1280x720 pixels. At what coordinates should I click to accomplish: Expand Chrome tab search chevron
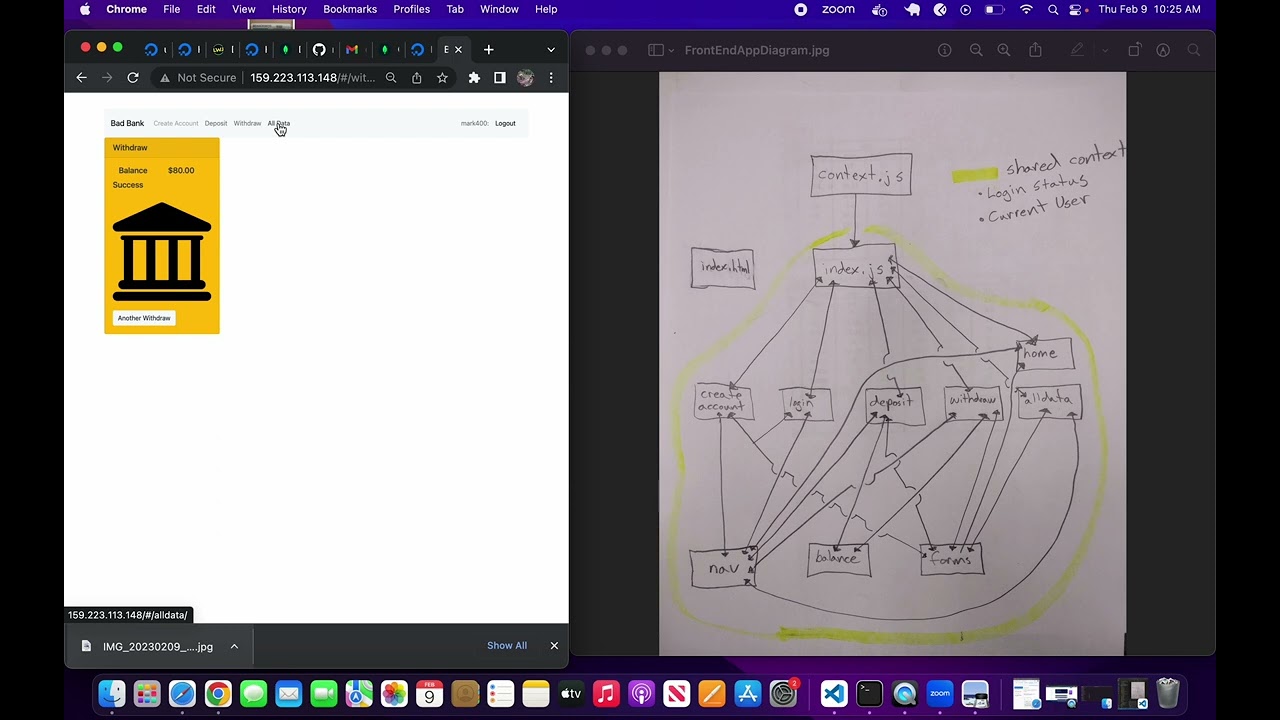551,50
